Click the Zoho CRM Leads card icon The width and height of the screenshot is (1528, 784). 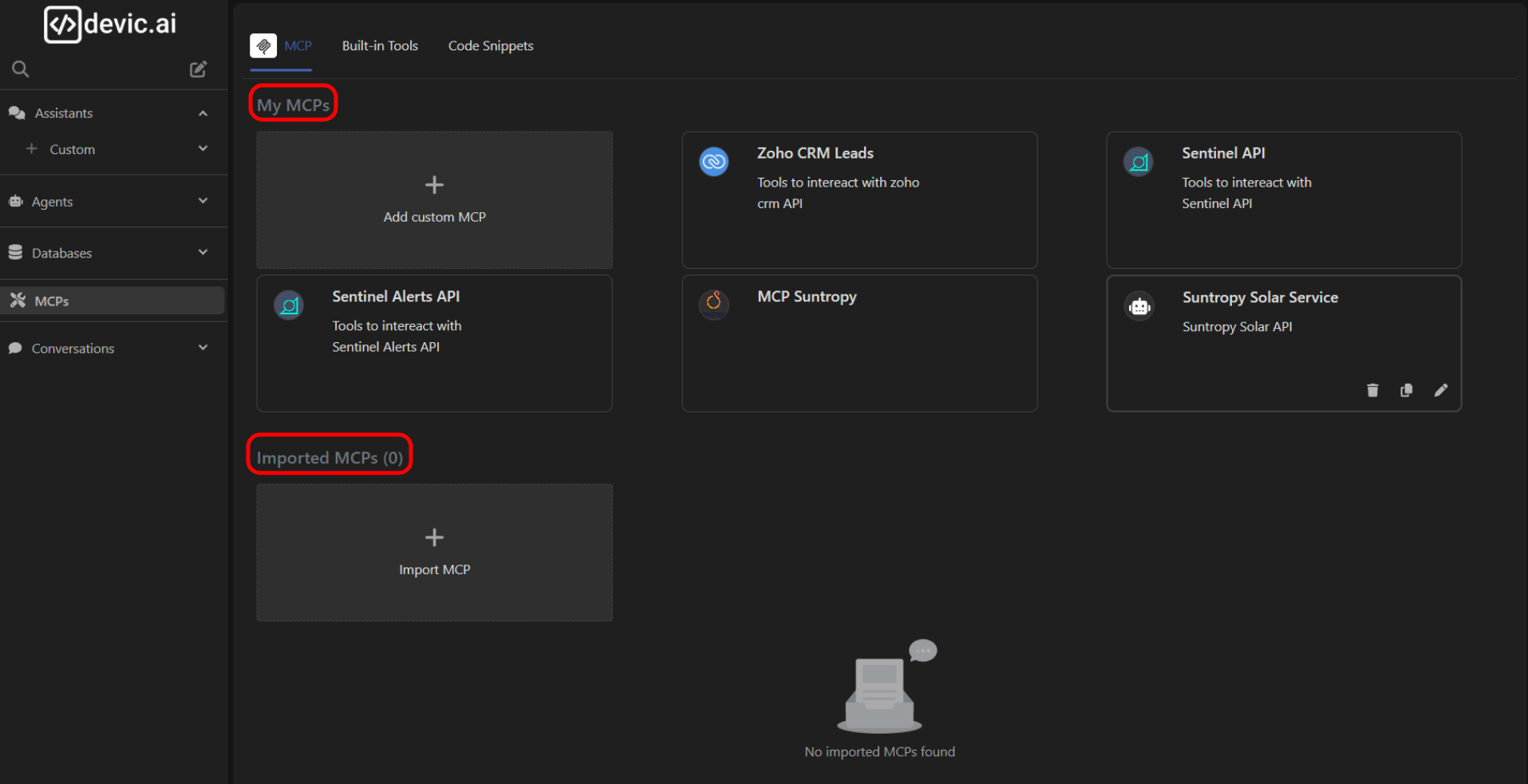click(x=713, y=162)
